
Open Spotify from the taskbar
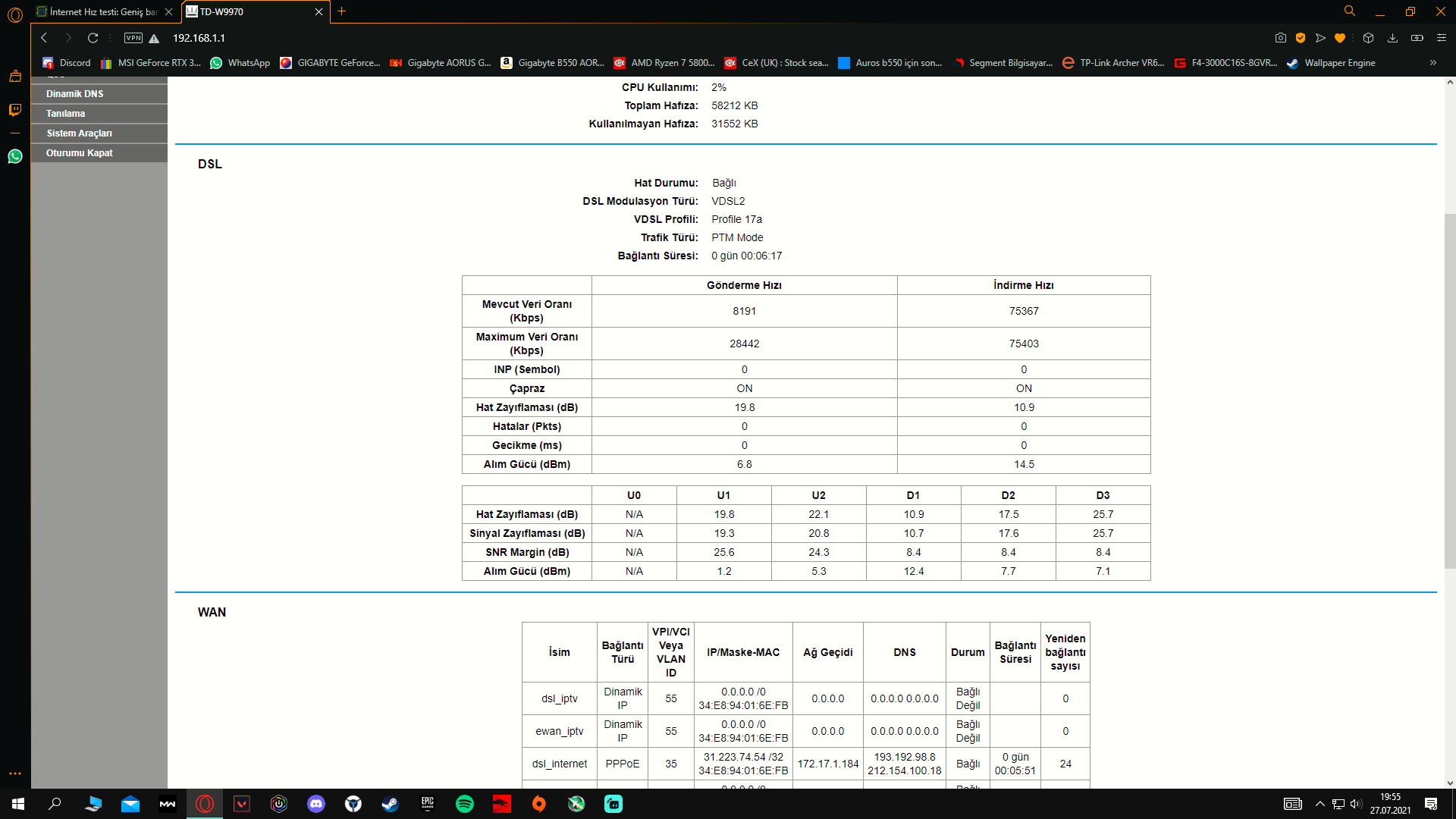point(465,804)
